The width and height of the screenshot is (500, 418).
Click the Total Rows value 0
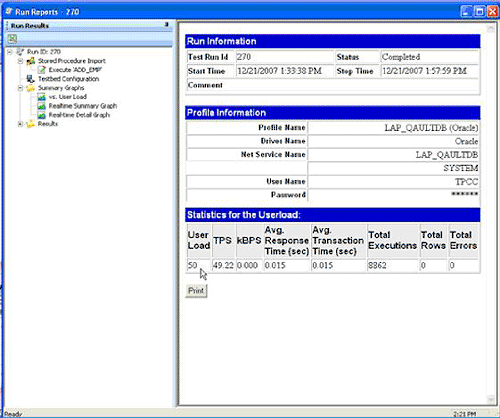(x=423, y=265)
